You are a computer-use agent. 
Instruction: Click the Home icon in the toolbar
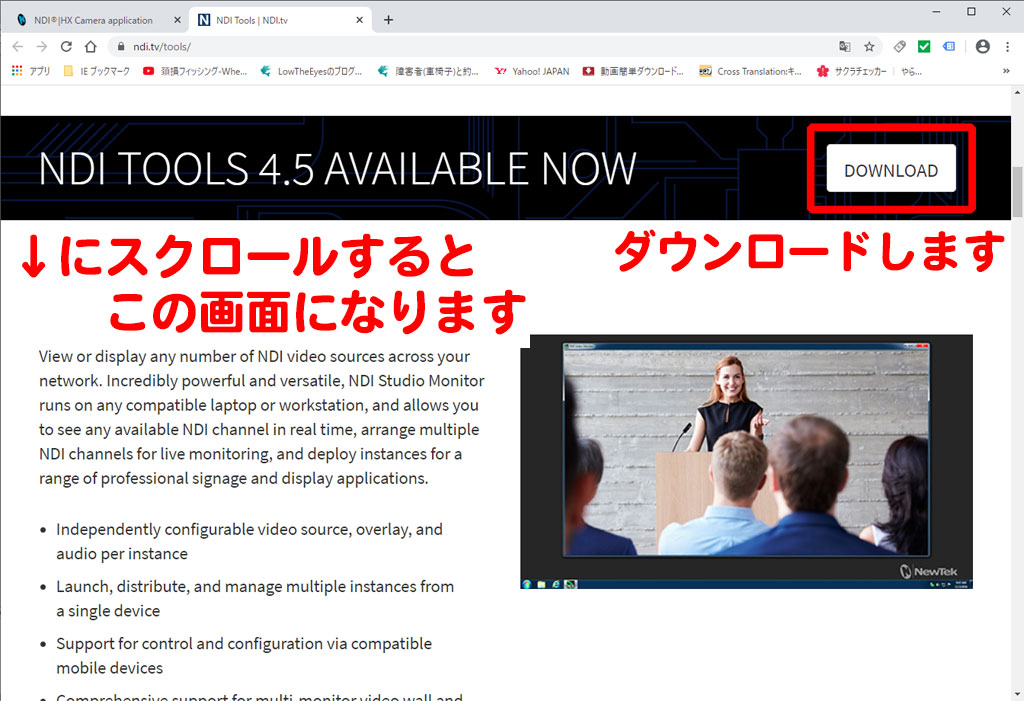click(91, 46)
